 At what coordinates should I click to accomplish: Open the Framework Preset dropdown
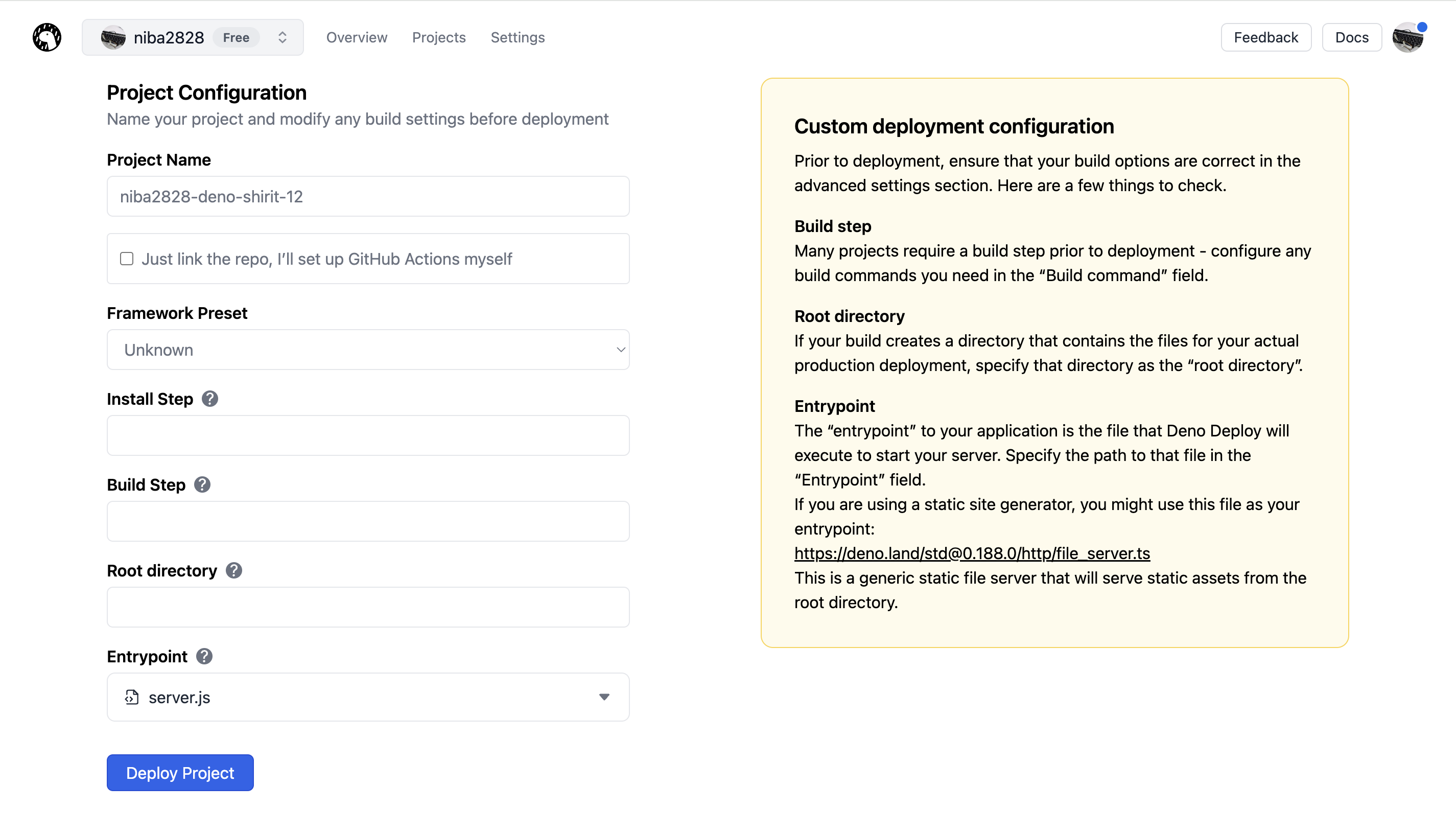tap(368, 350)
